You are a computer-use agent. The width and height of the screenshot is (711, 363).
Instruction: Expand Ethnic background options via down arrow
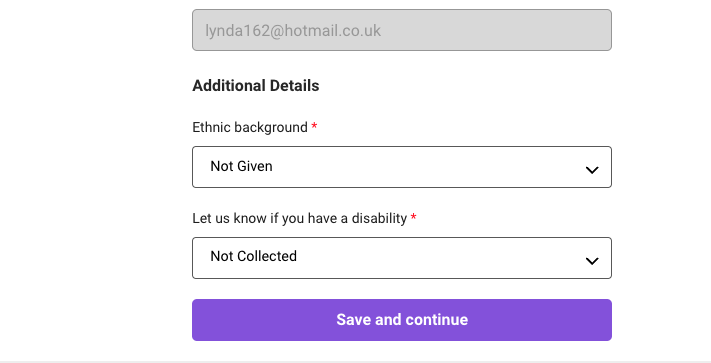coord(592,170)
